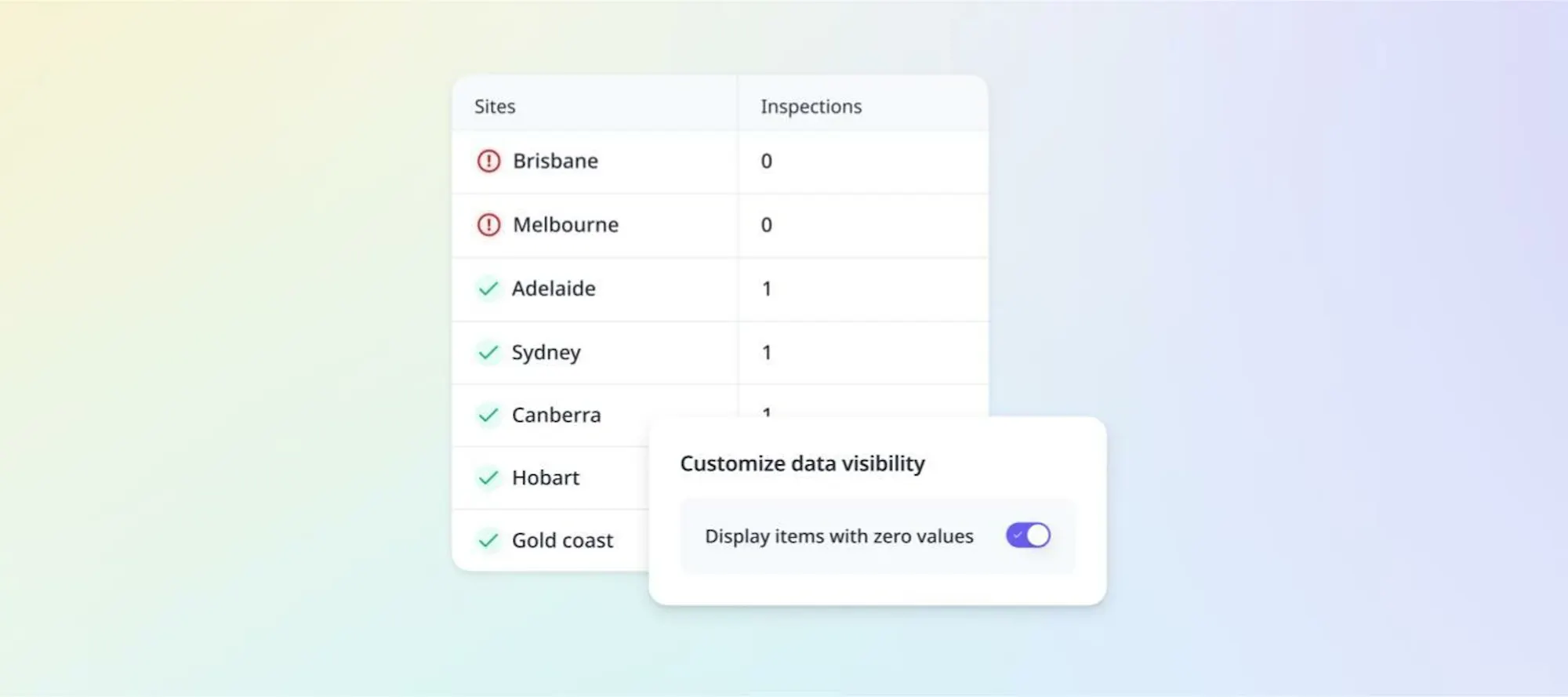Image resolution: width=1568 pixels, height=697 pixels.
Task: Select the Melbourne site name
Action: [565, 225]
